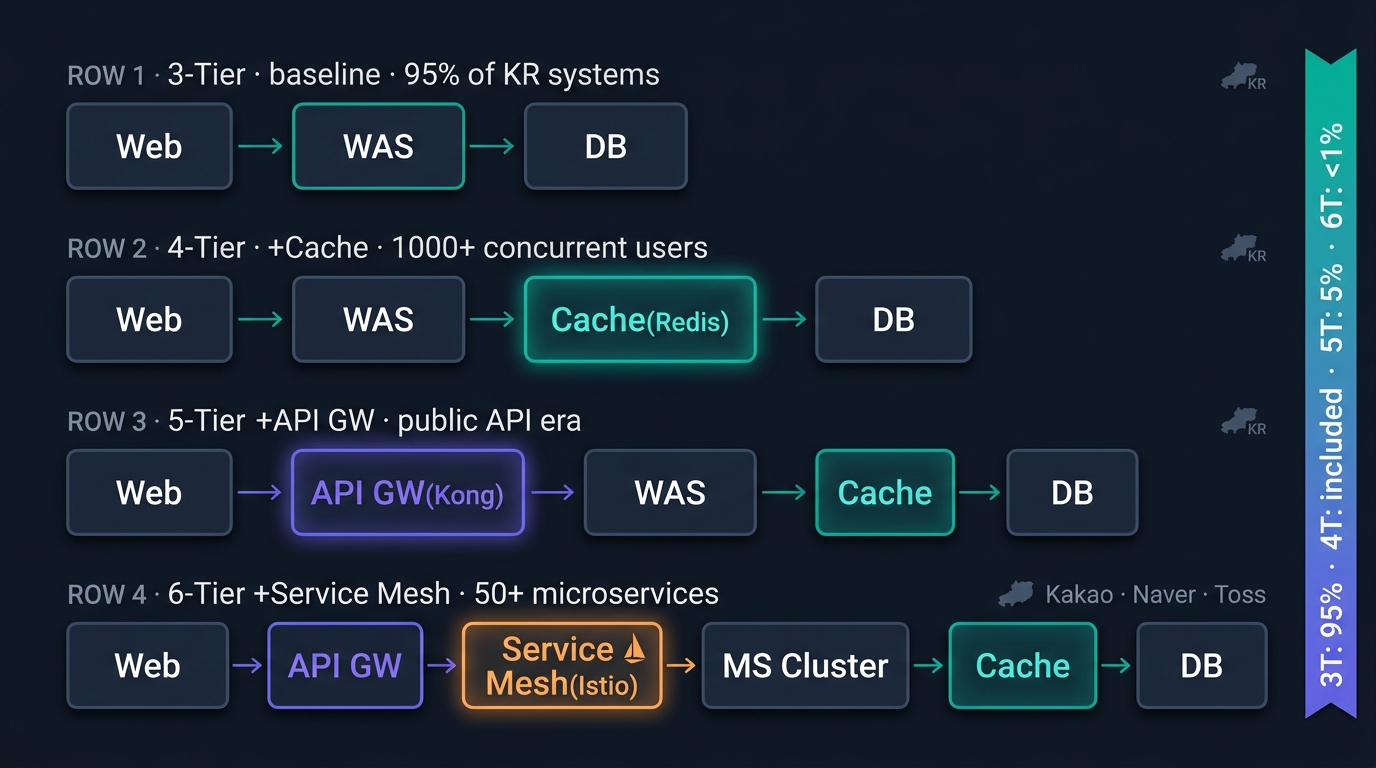The width and height of the screenshot is (1376, 768).
Task: Click the Row 4 6-Tier +Service Mesh heading
Action: pos(393,594)
